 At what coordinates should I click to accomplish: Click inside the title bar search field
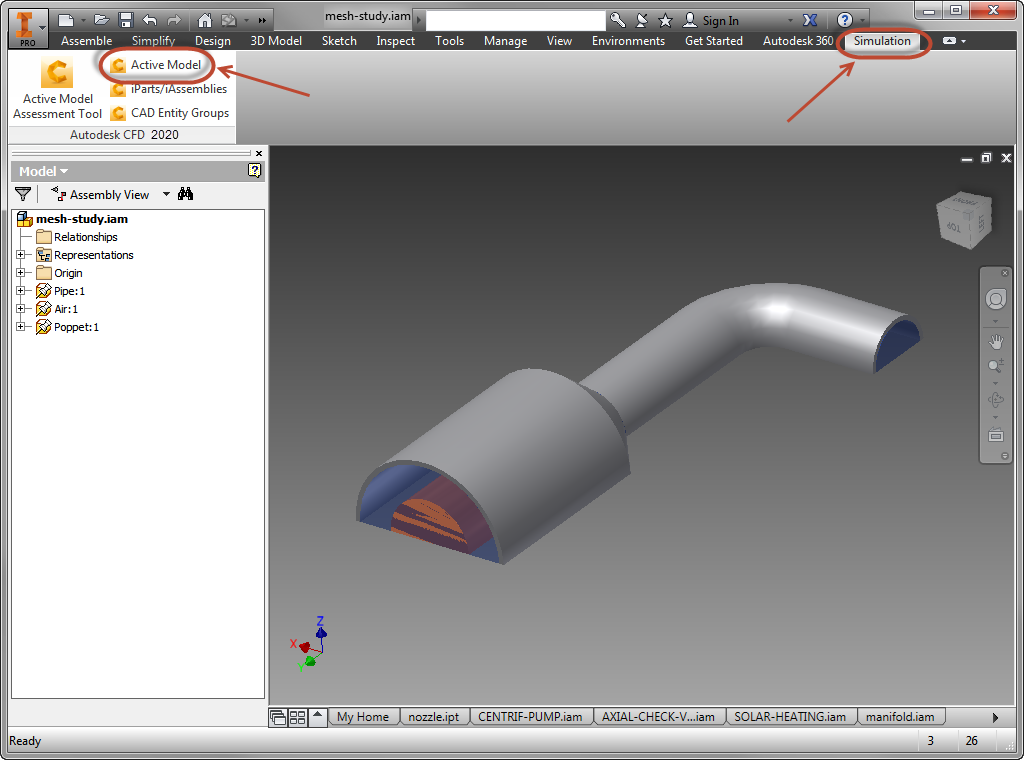tap(516, 20)
